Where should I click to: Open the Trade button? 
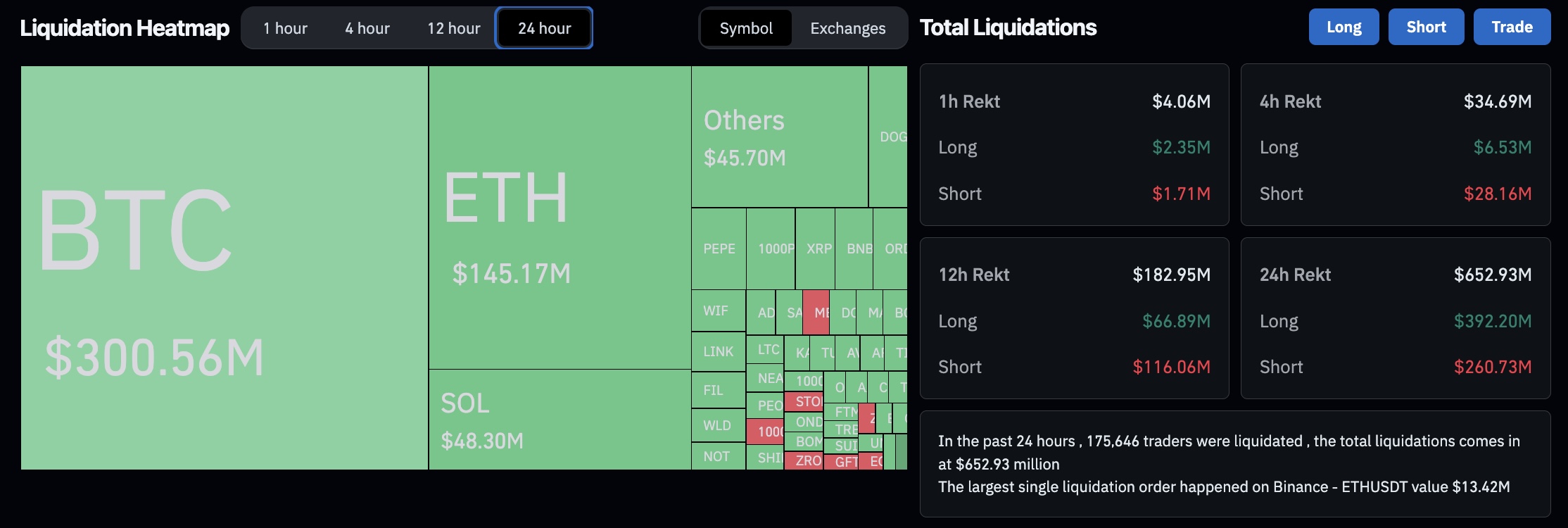click(1512, 27)
